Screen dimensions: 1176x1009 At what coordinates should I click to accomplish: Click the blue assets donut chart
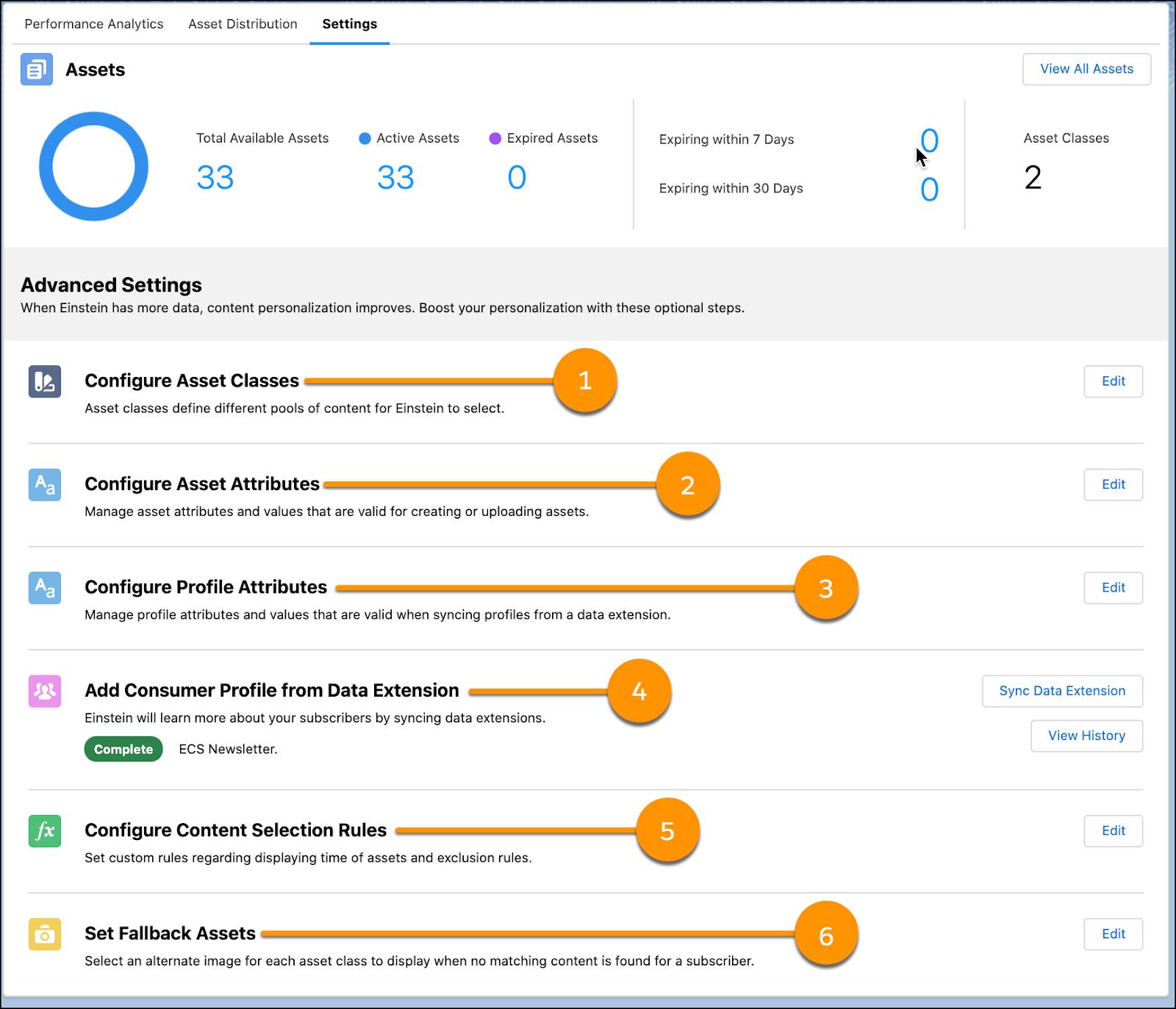93,166
